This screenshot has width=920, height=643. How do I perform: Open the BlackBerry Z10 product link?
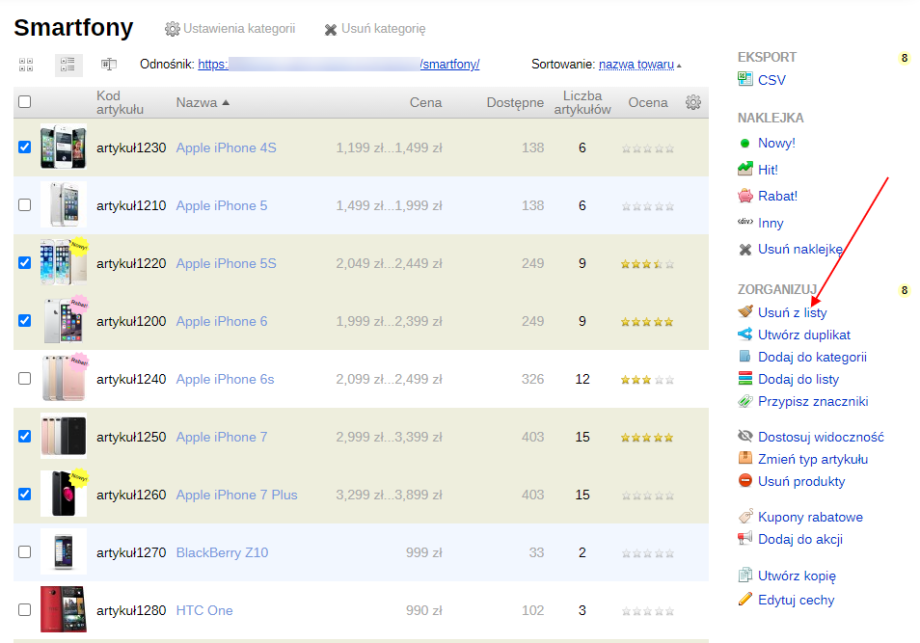click(x=222, y=553)
